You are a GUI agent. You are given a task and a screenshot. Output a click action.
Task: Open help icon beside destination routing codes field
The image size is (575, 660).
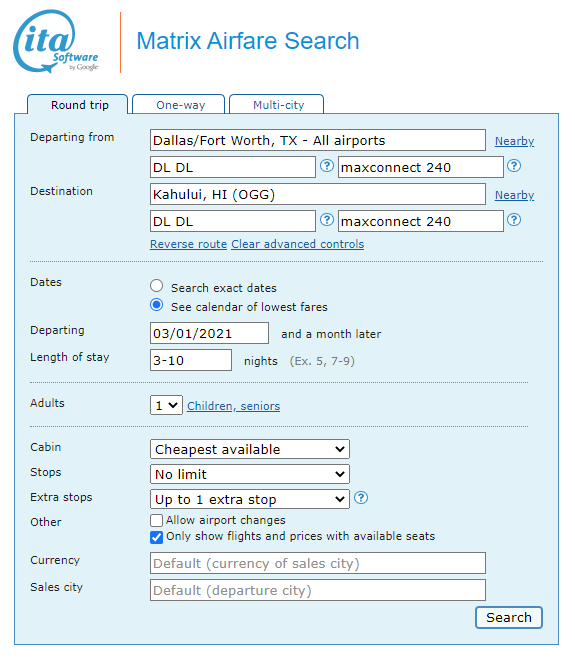click(x=327, y=220)
